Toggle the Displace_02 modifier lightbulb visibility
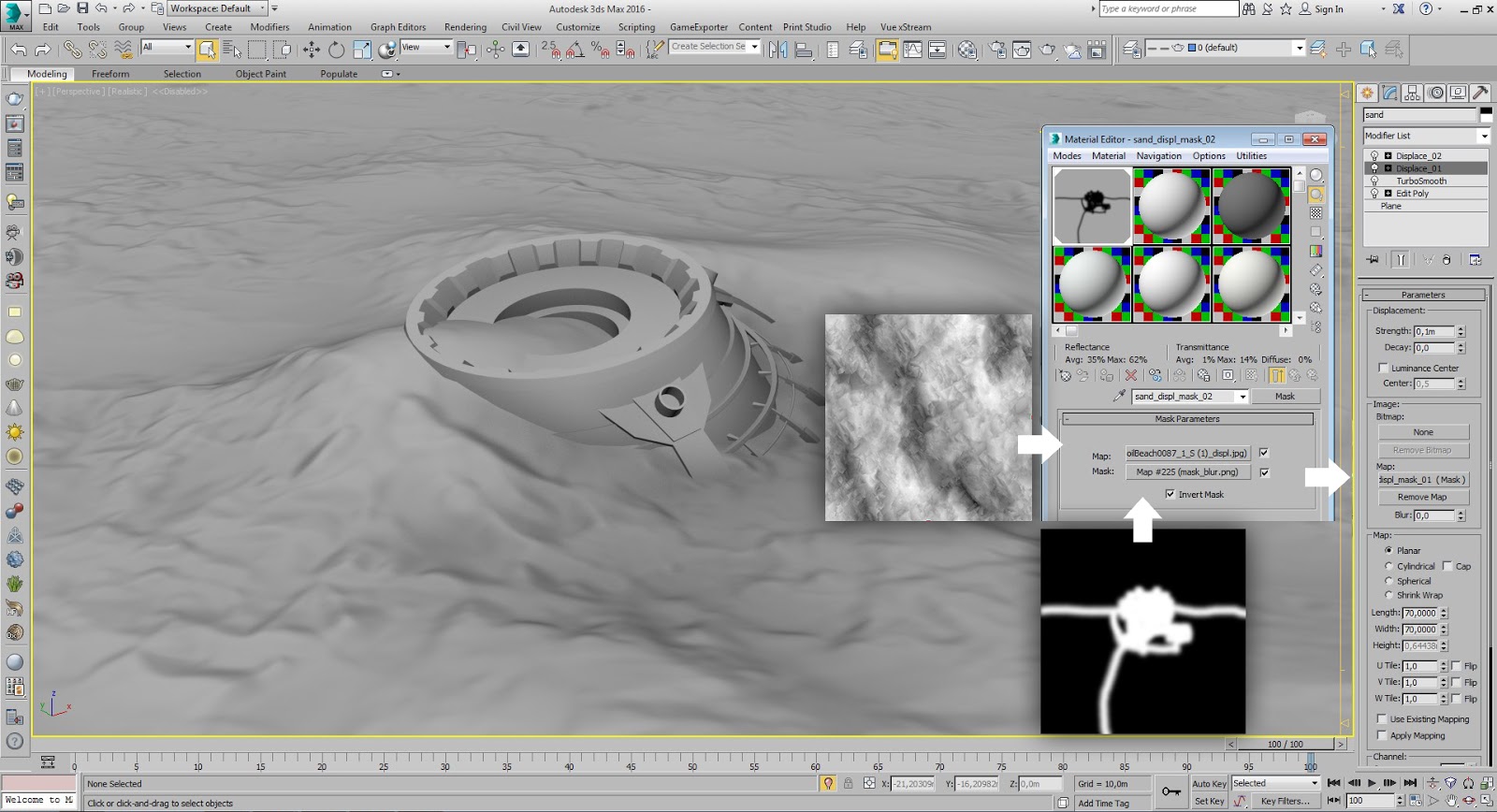This screenshot has width=1497, height=812. tap(1373, 156)
